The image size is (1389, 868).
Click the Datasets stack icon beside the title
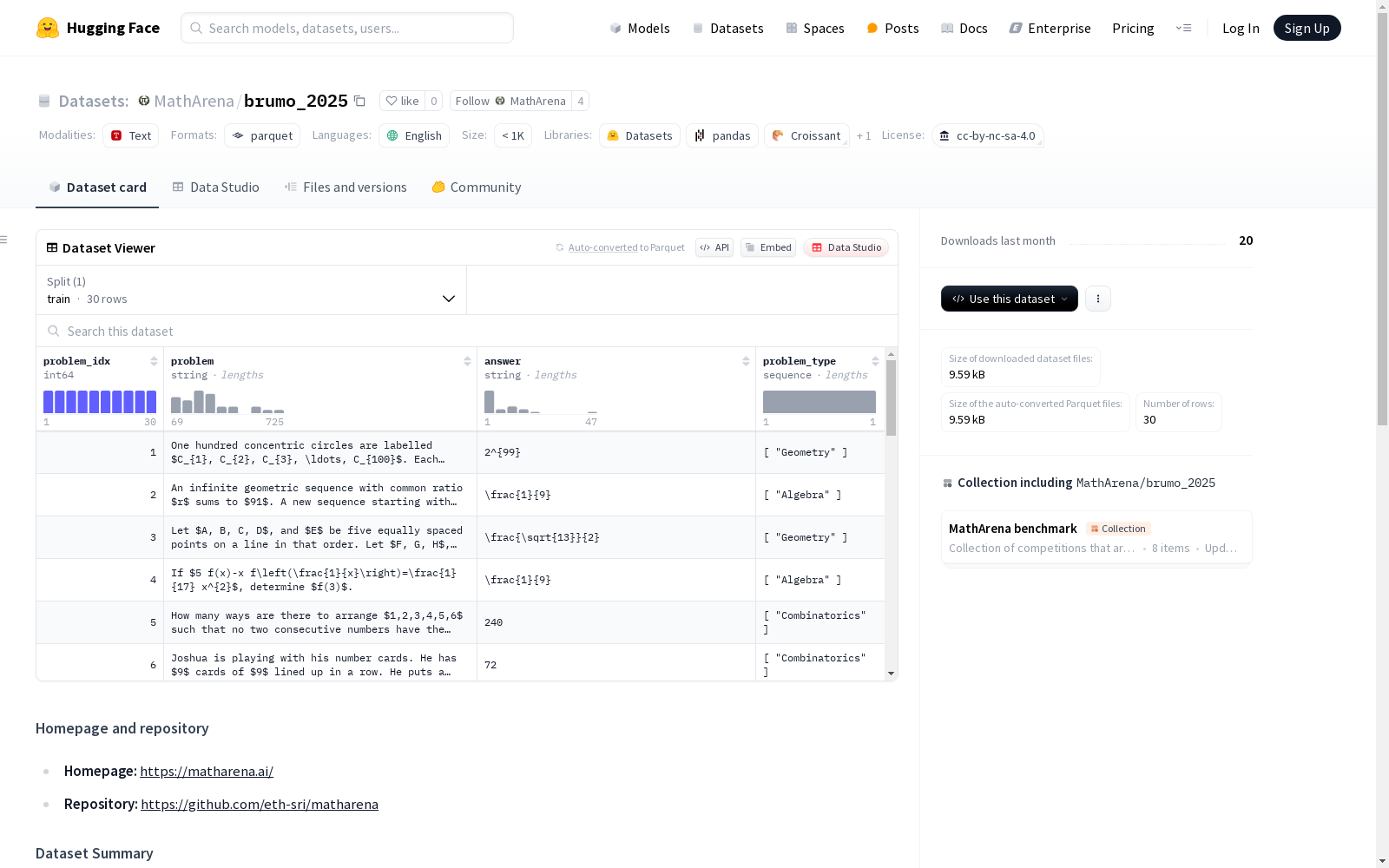pos(44,102)
